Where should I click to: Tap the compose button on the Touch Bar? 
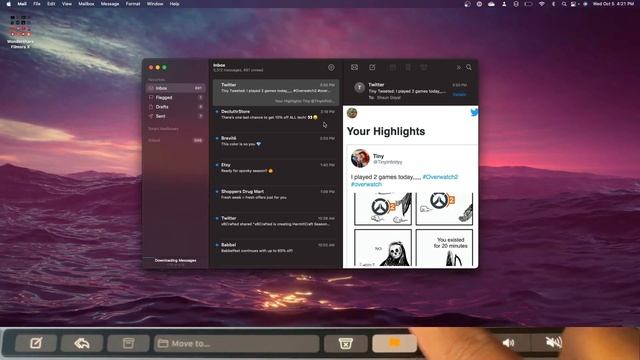36,343
